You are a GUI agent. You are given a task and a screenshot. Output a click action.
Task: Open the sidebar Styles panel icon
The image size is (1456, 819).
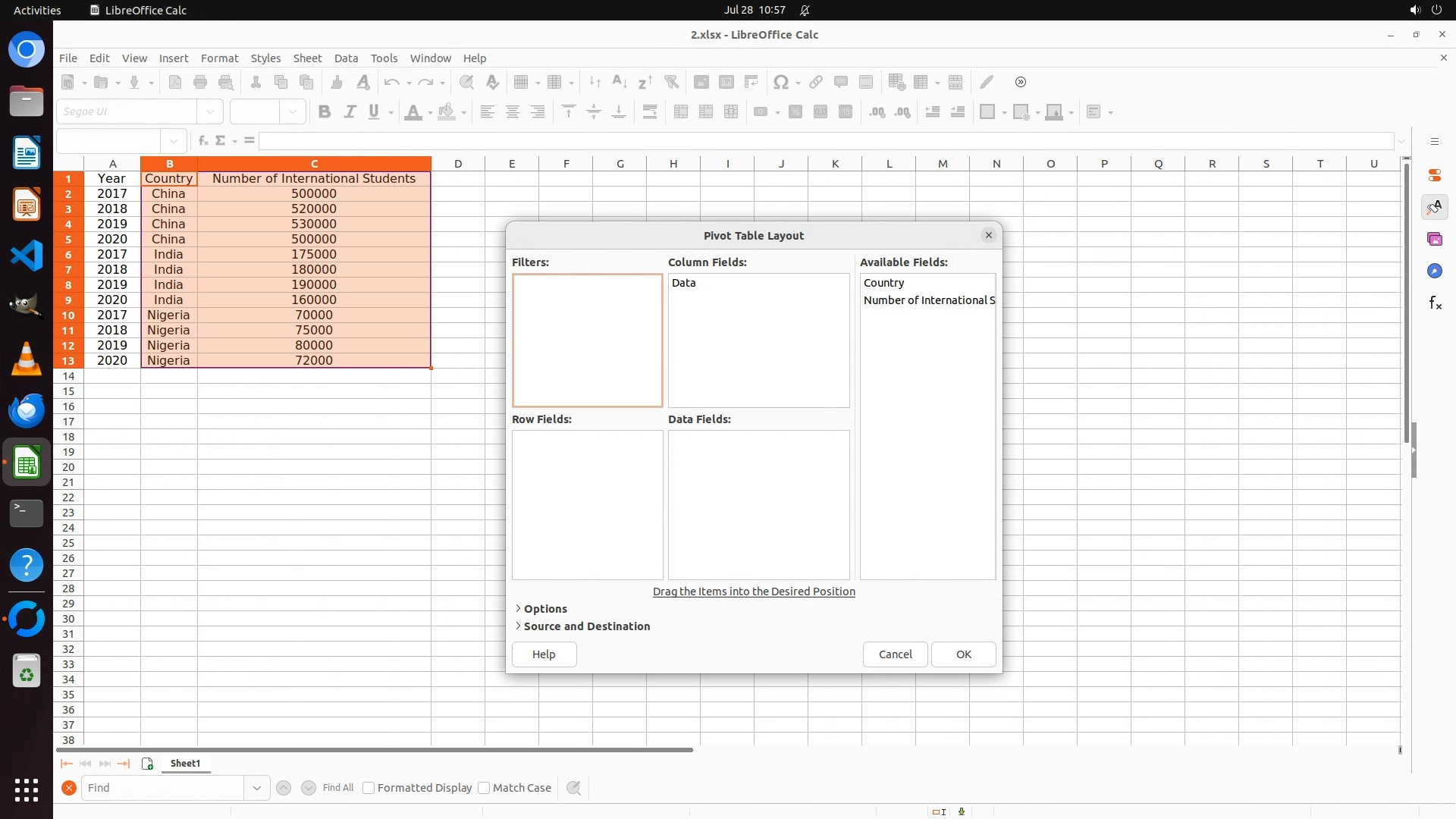click(1434, 207)
